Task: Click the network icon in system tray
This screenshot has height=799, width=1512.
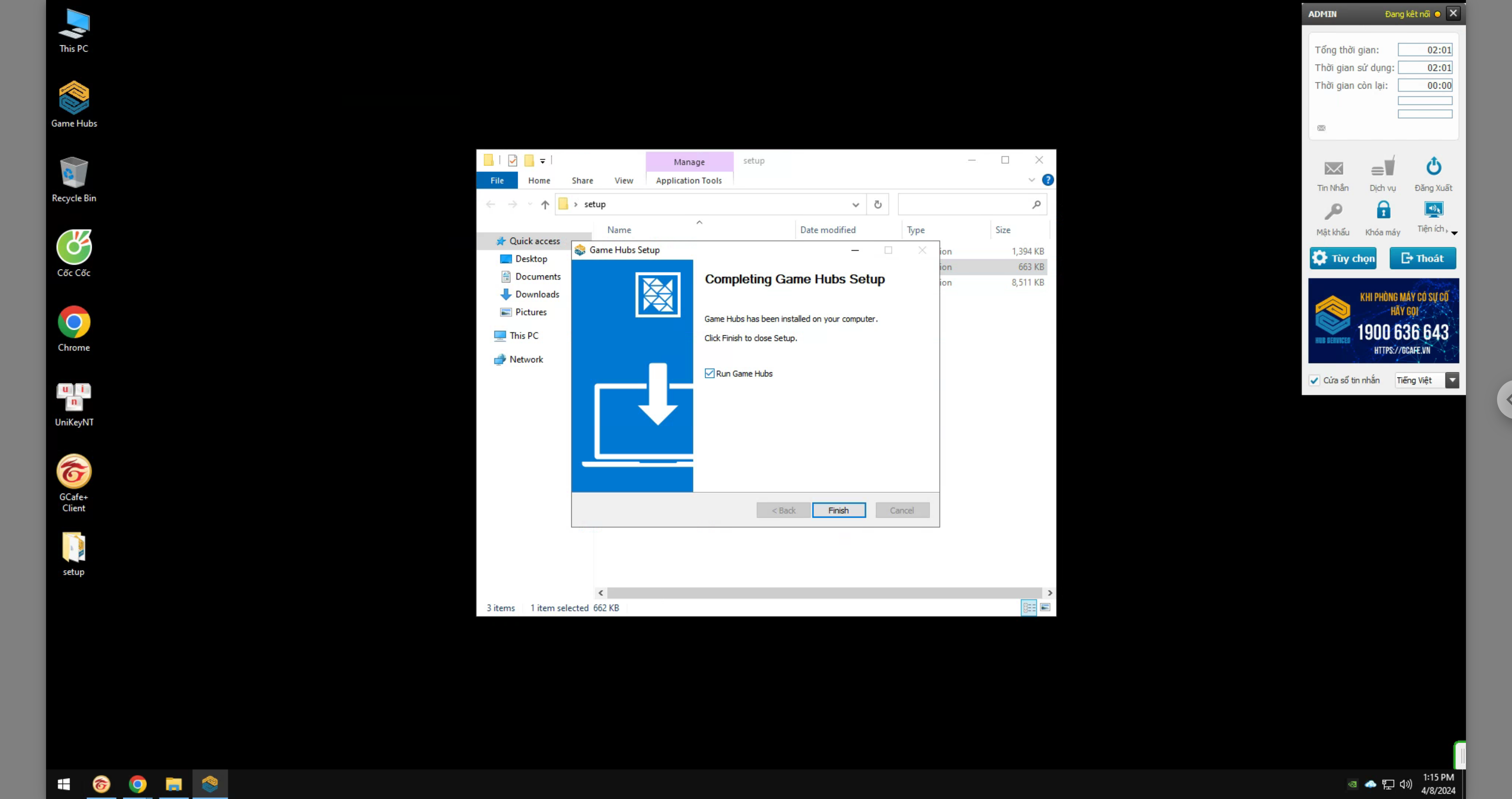Action: point(1388,784)
